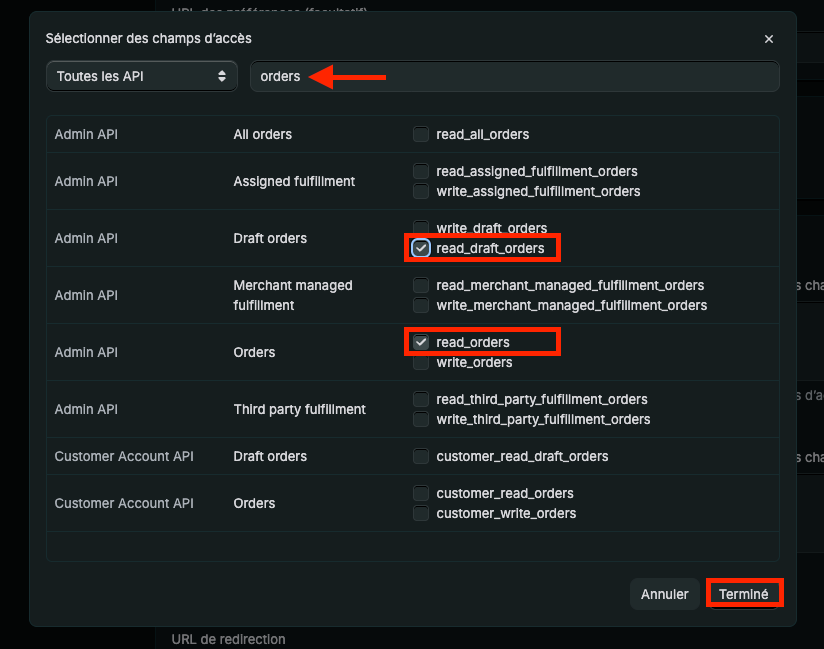Image resolution: width=824 pixels, height=649 pixels.
Task: Check read_assigned_fulfillment_orders scope
Action: point(421,171)
